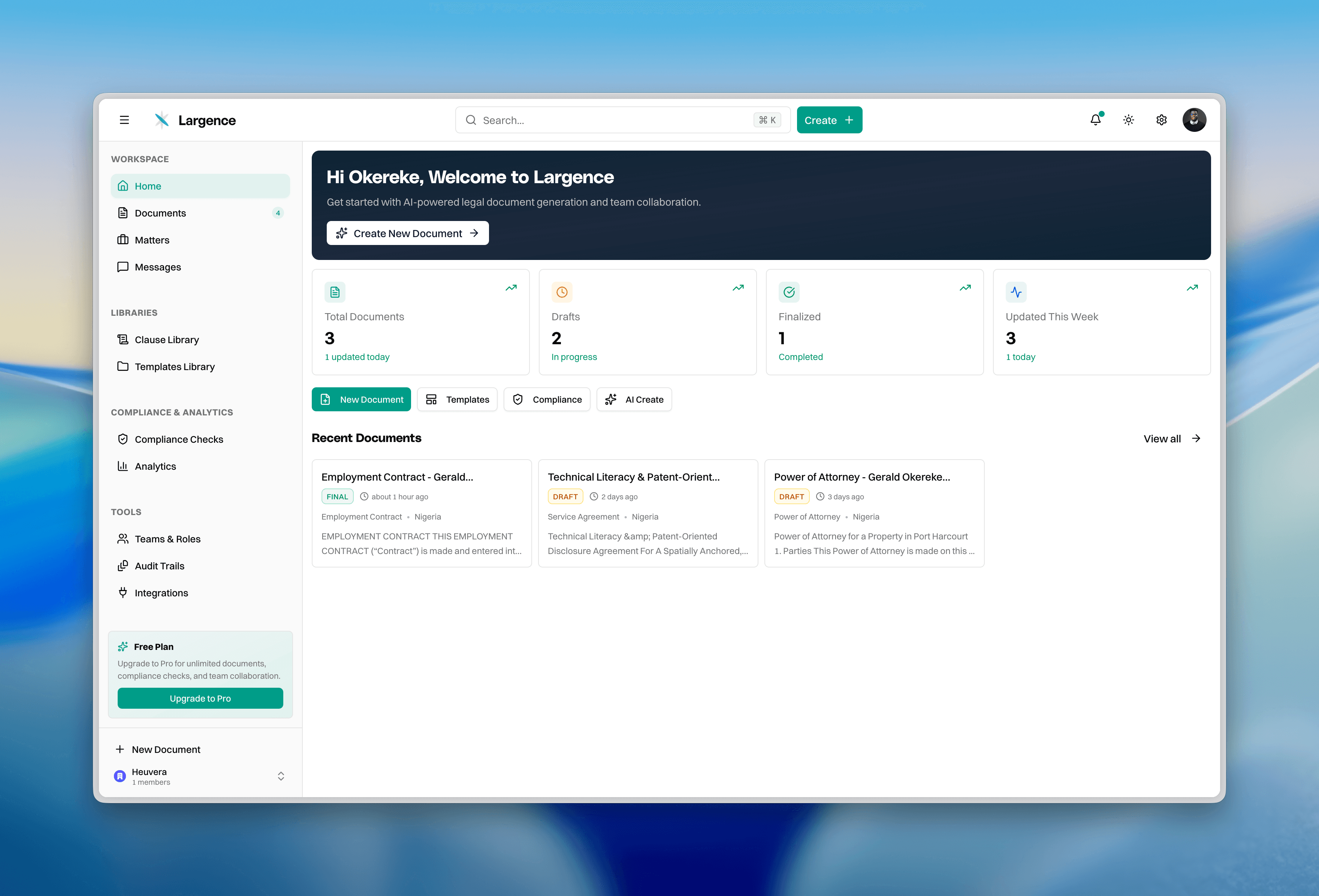
Task: Select the Messages menu item
Action: pyautogui.click(x=157, y=267)
